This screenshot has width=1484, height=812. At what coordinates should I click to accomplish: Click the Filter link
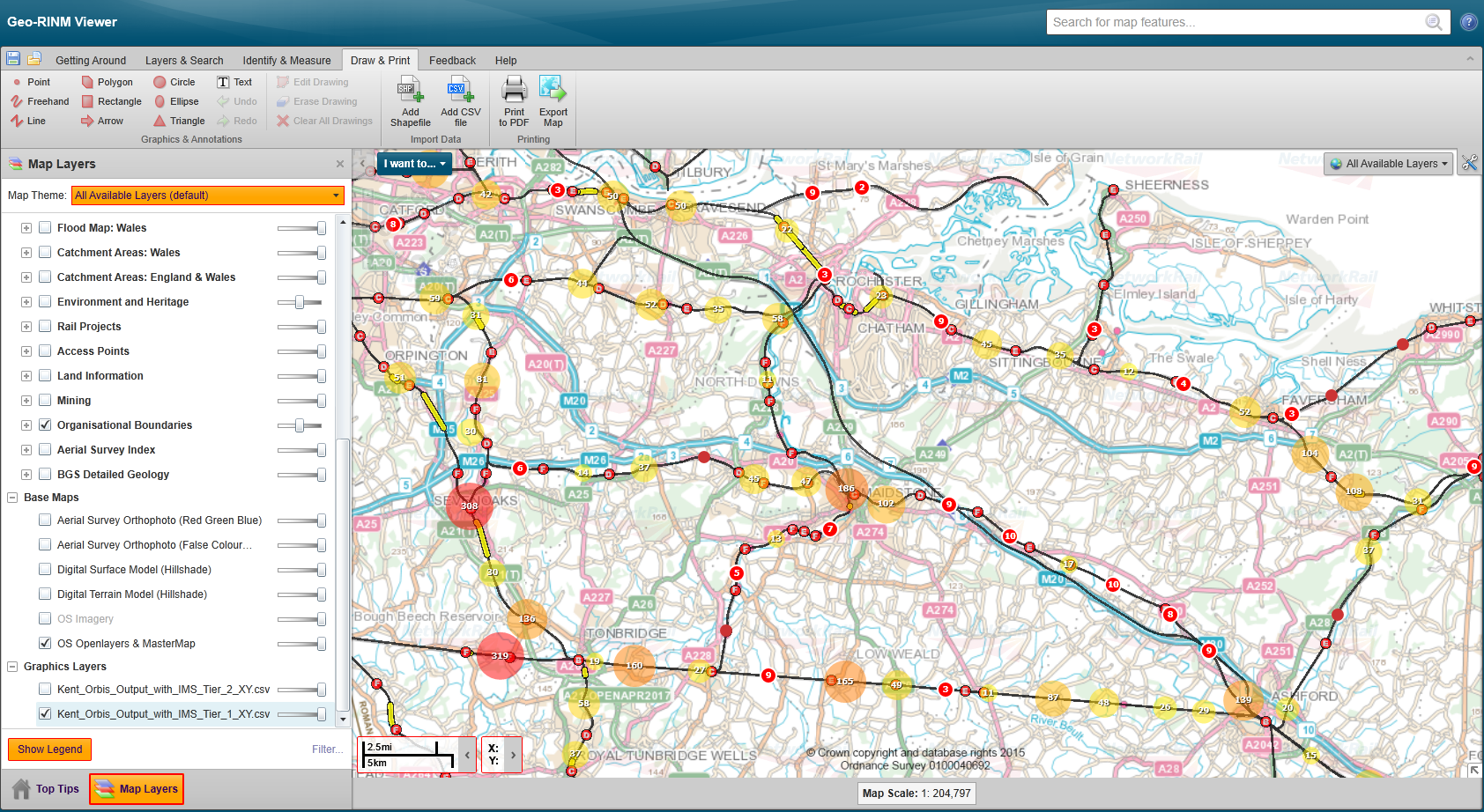tap(326, 749)
